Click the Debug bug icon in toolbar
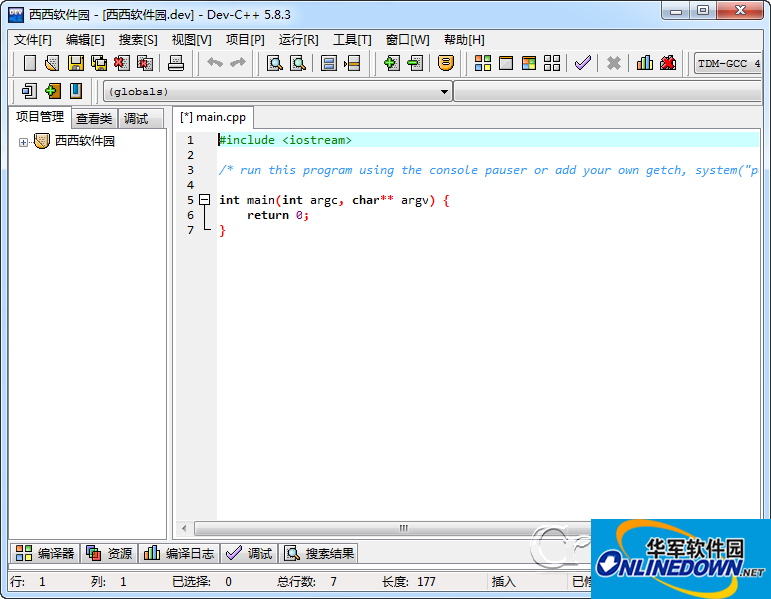 [668, 63]
